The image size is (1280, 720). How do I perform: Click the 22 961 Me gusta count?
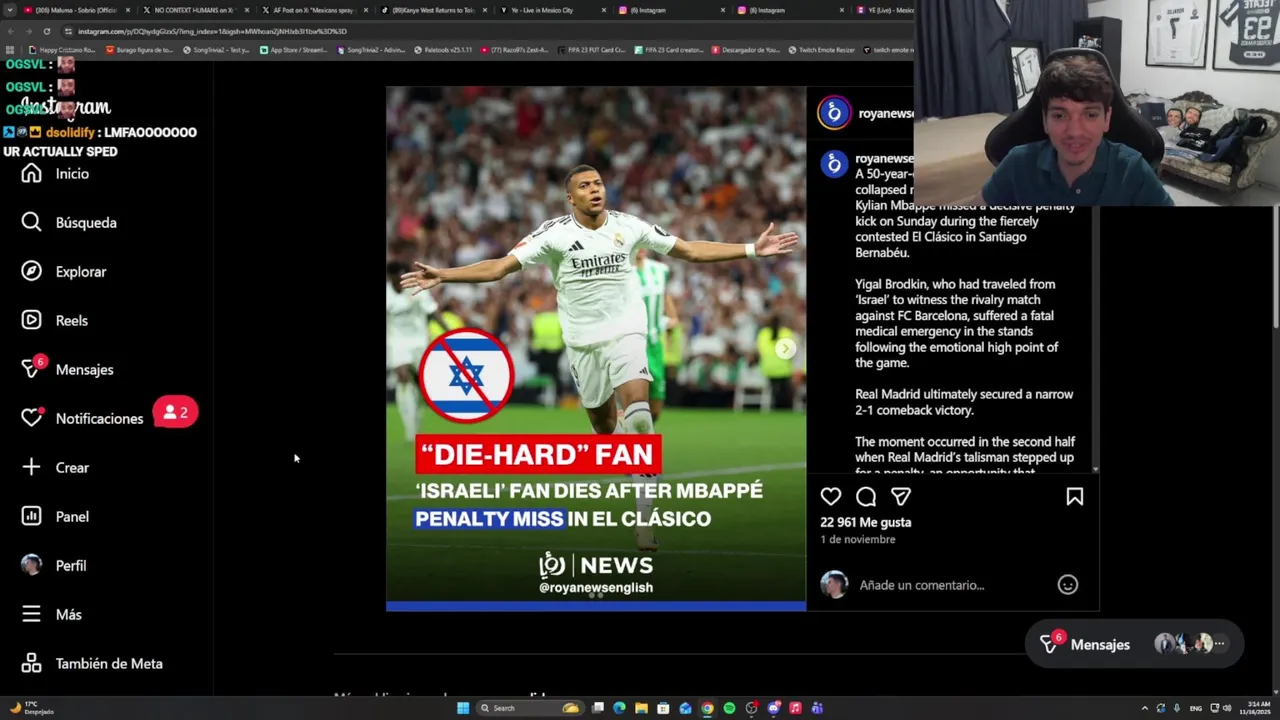pyautogui.click(x=866, y=522)
